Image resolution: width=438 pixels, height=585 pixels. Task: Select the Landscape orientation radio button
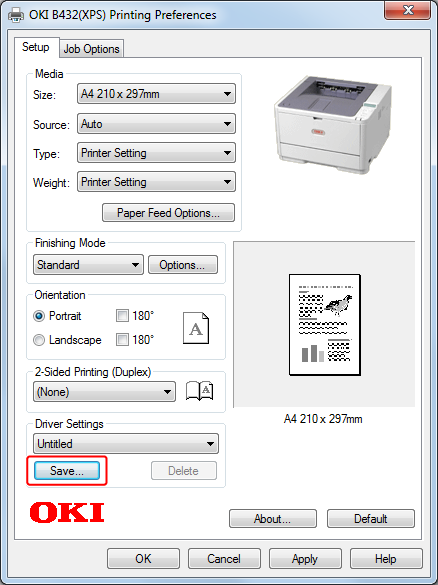point(39,340)
